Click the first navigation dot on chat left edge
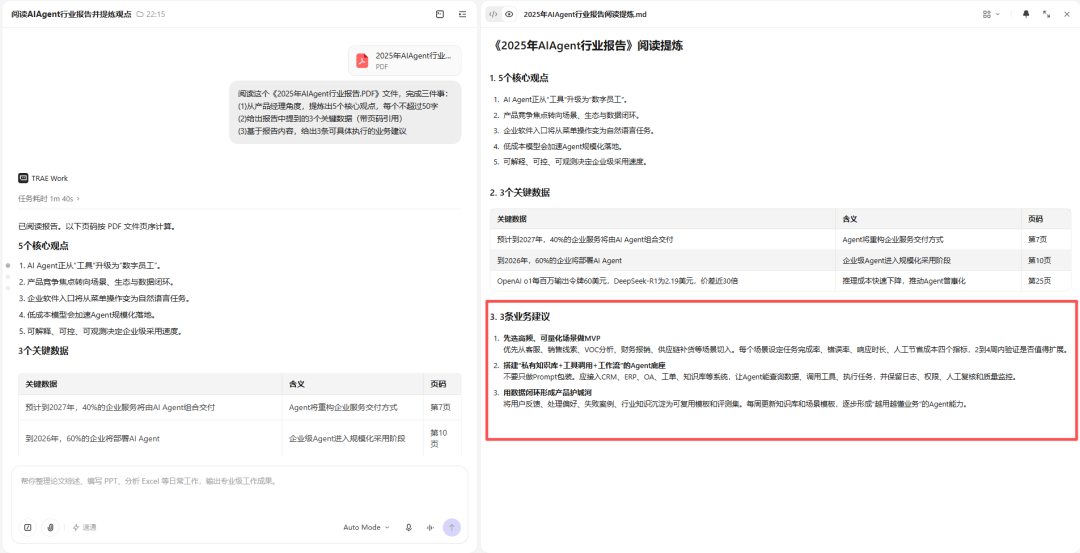The height and width of the screenshot is (553, 1080). tap(8, 265)
